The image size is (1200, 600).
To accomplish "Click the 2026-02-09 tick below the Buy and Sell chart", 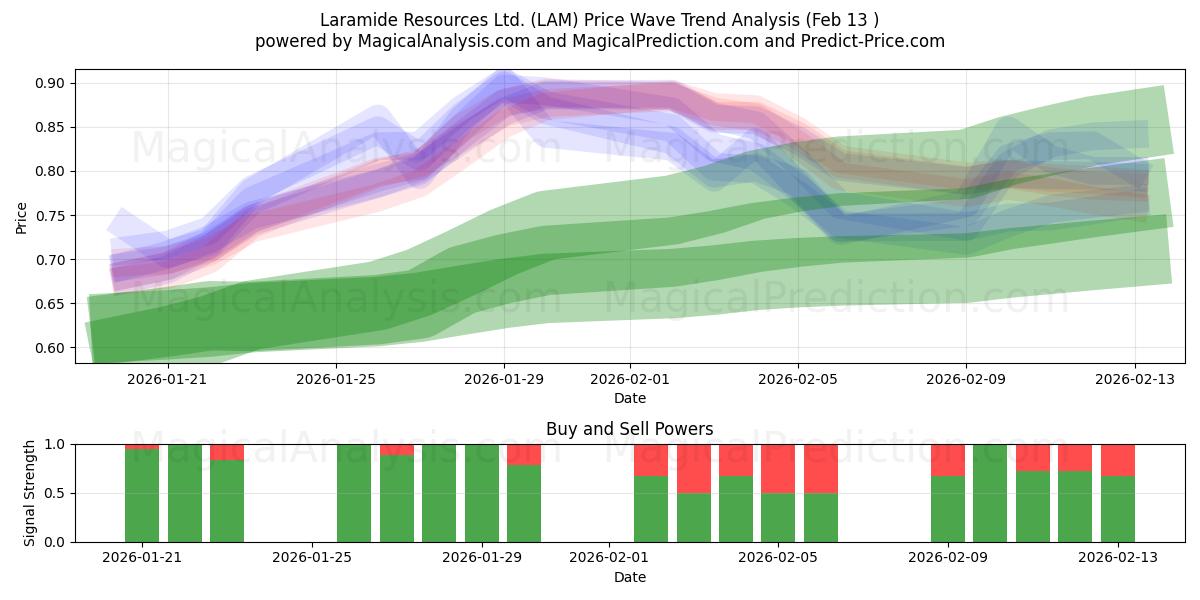I will click(x=948, y=558).
